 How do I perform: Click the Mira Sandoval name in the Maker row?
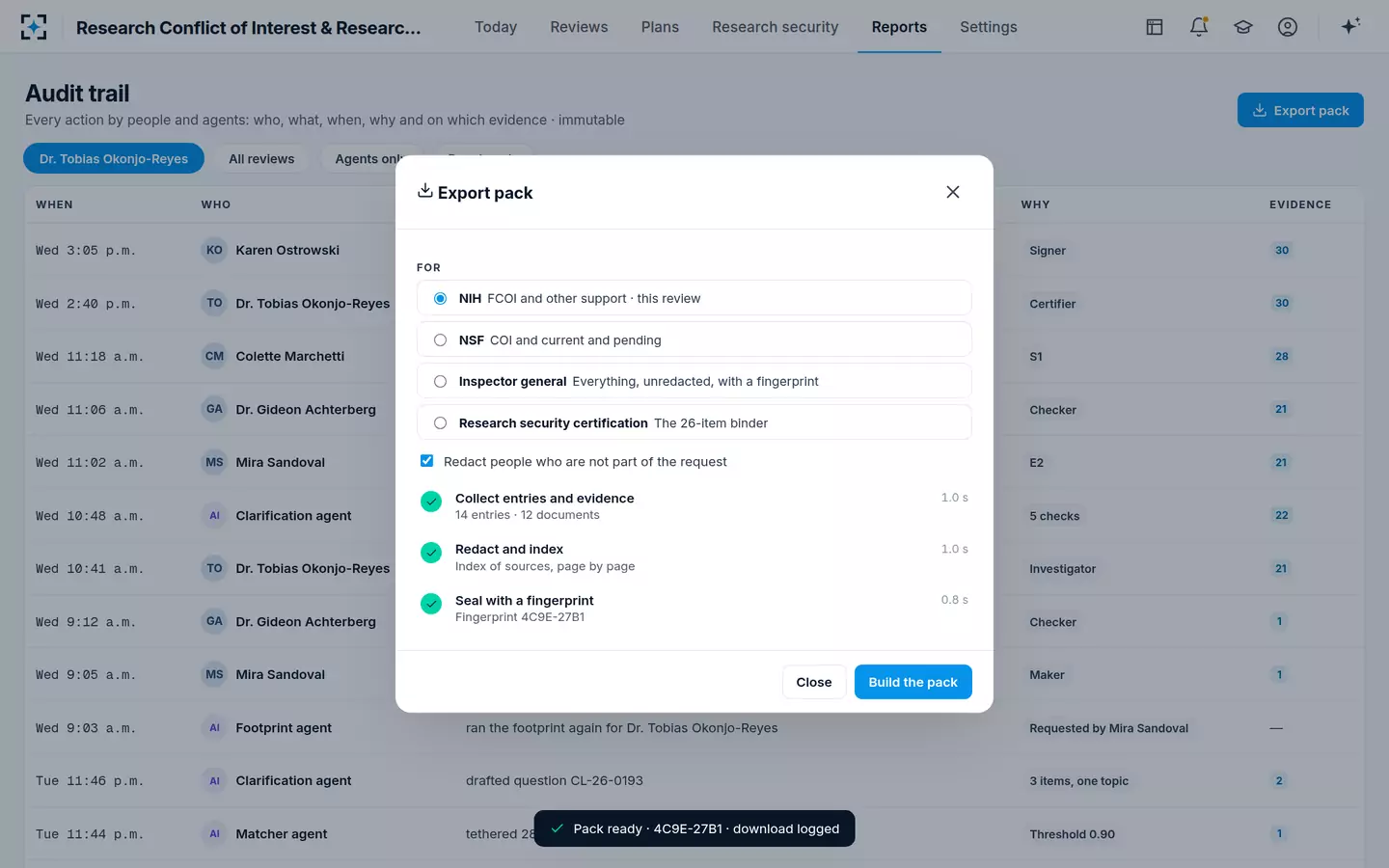tap(281, 675)
